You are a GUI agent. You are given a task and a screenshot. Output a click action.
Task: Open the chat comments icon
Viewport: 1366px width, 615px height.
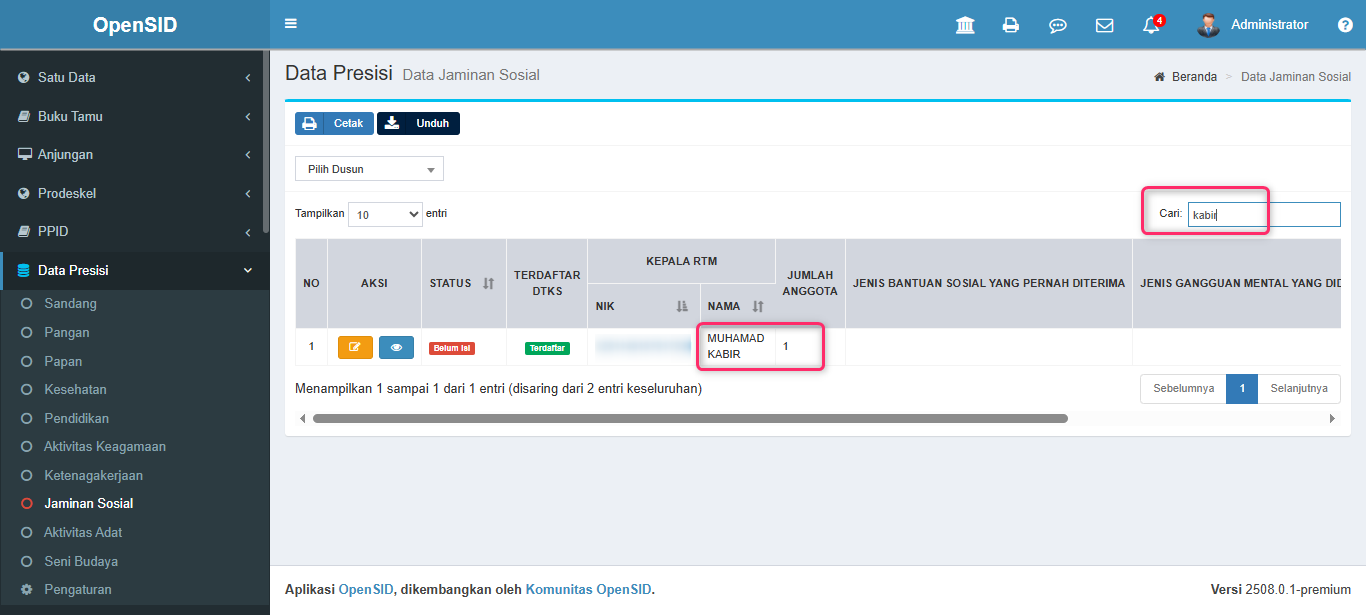pos(1058,25)
